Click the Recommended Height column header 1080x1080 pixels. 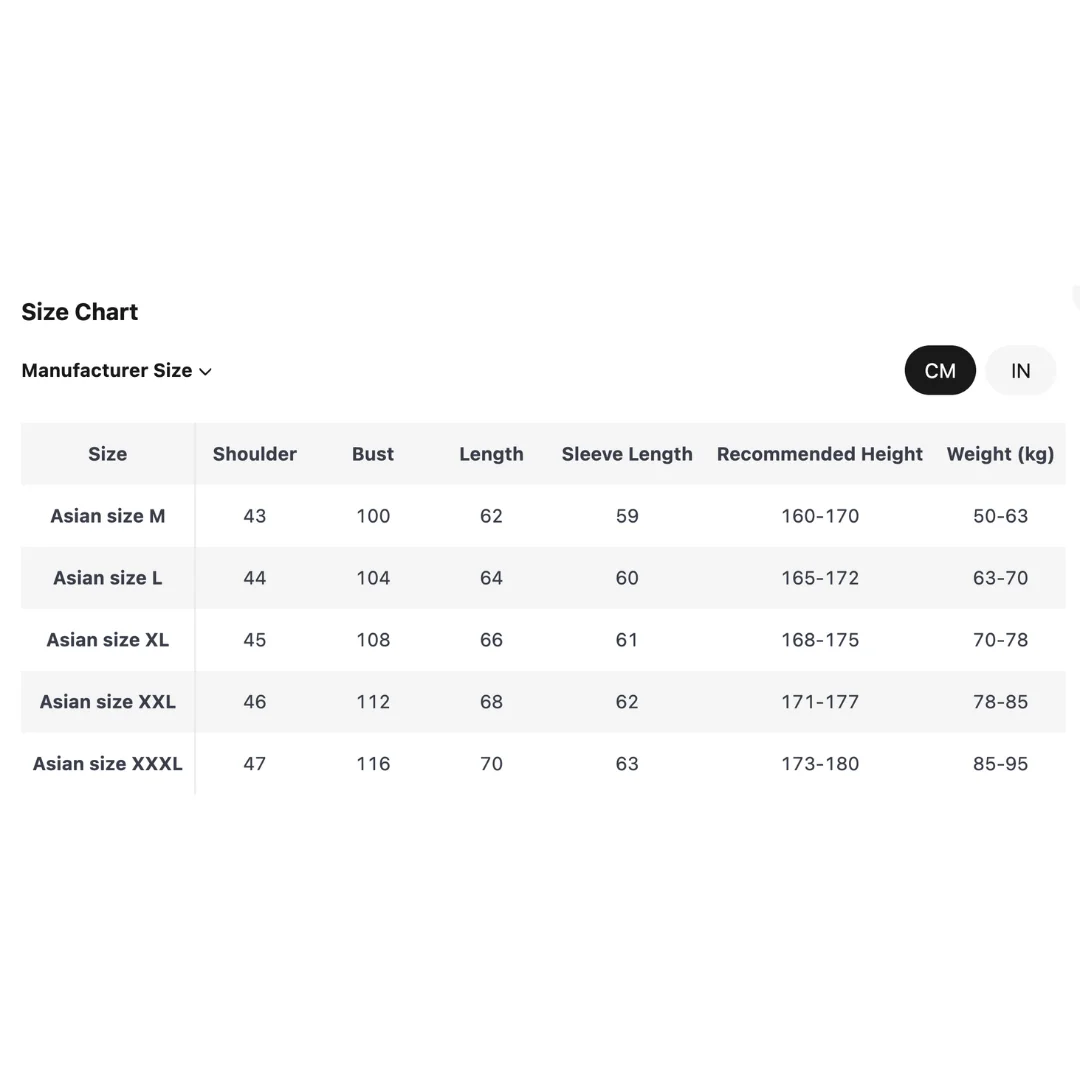coord(820,454)
